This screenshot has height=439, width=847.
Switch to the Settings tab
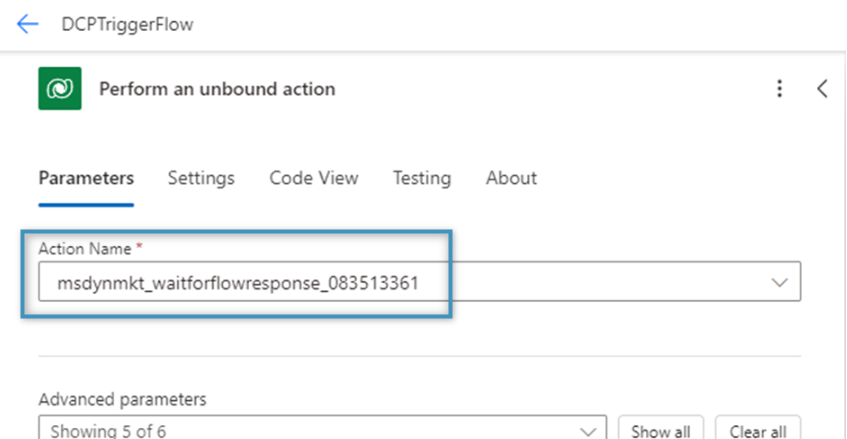(201, 178)
